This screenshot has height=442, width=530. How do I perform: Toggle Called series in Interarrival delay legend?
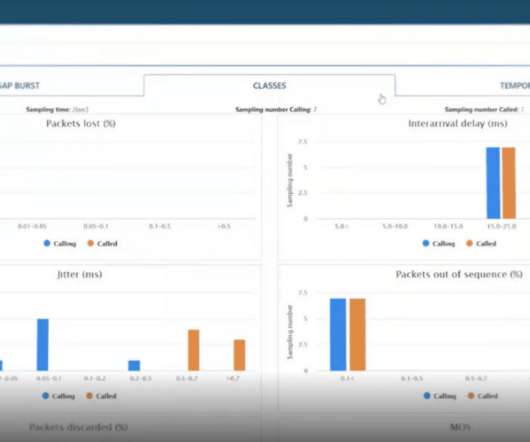click(x=481, y=243)
